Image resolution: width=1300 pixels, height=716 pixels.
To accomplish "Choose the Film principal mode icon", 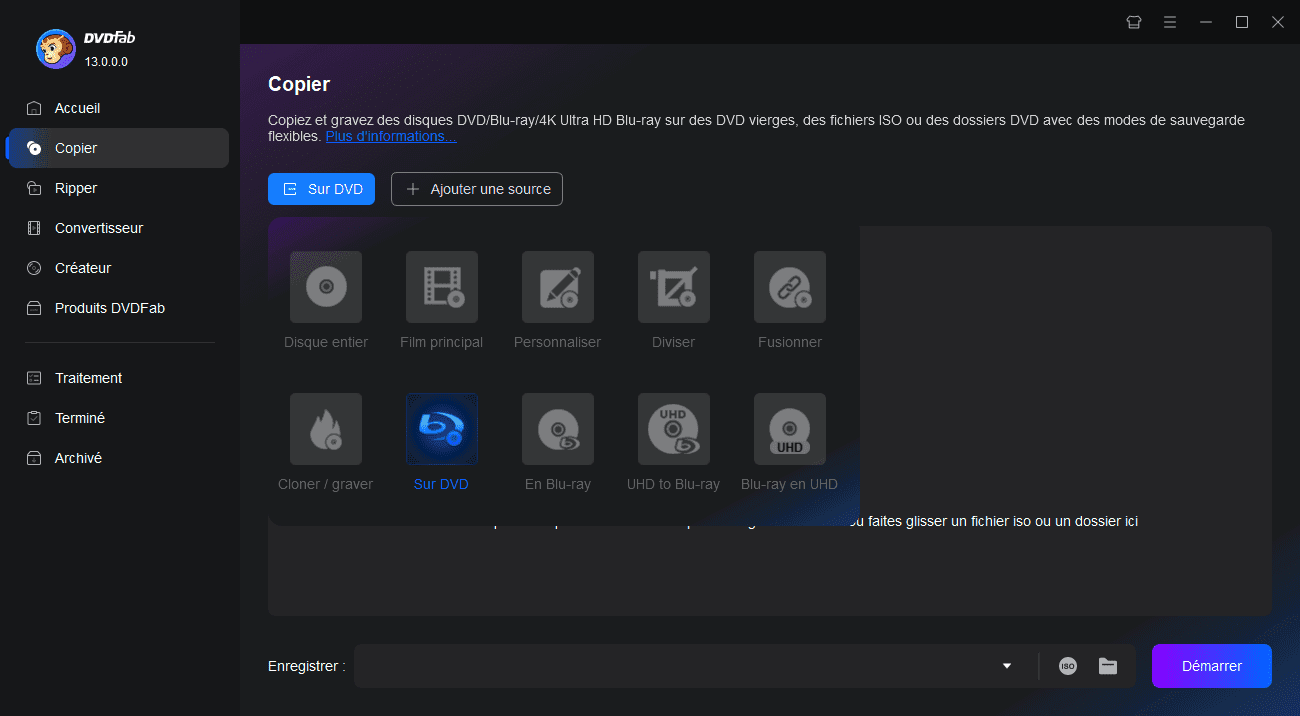I will (442, 287).
